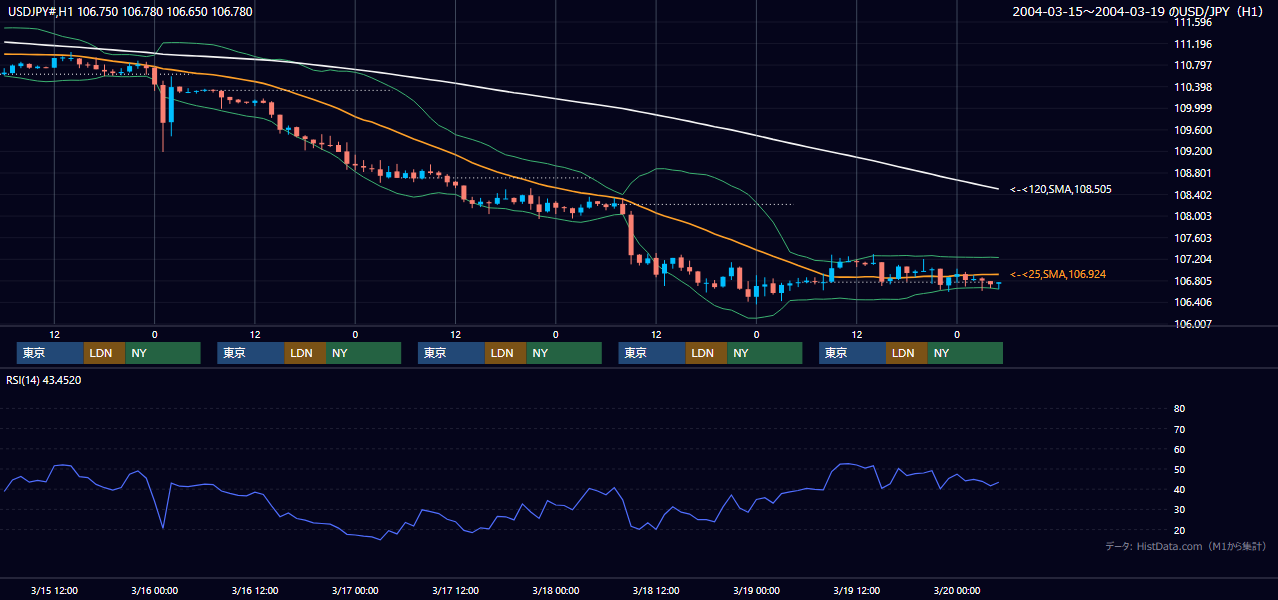Click price axis label 109.999
The height and width of the screenshot is (600, 1278).
[1193, 108]
